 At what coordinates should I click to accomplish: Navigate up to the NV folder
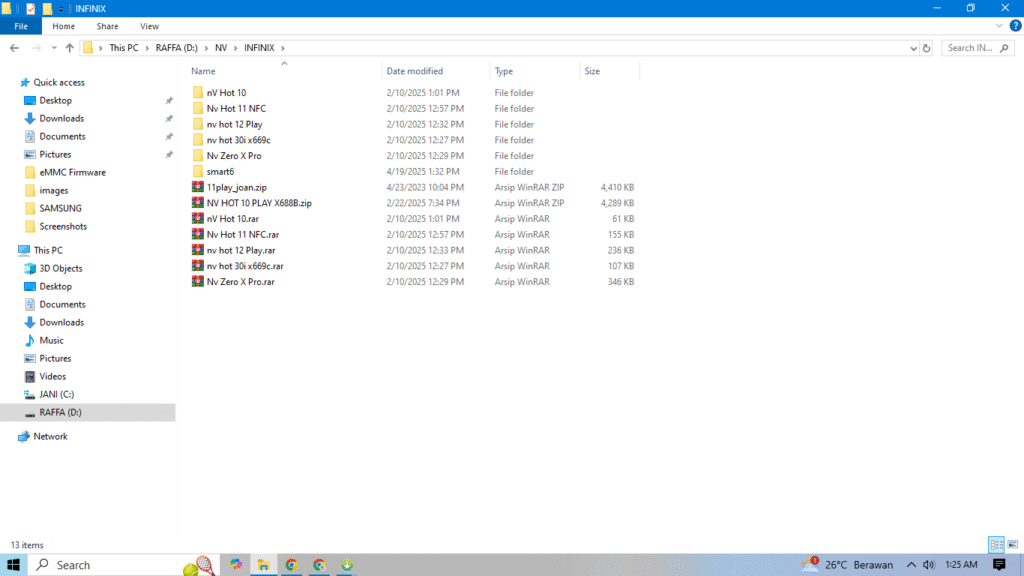click(68, 47)
